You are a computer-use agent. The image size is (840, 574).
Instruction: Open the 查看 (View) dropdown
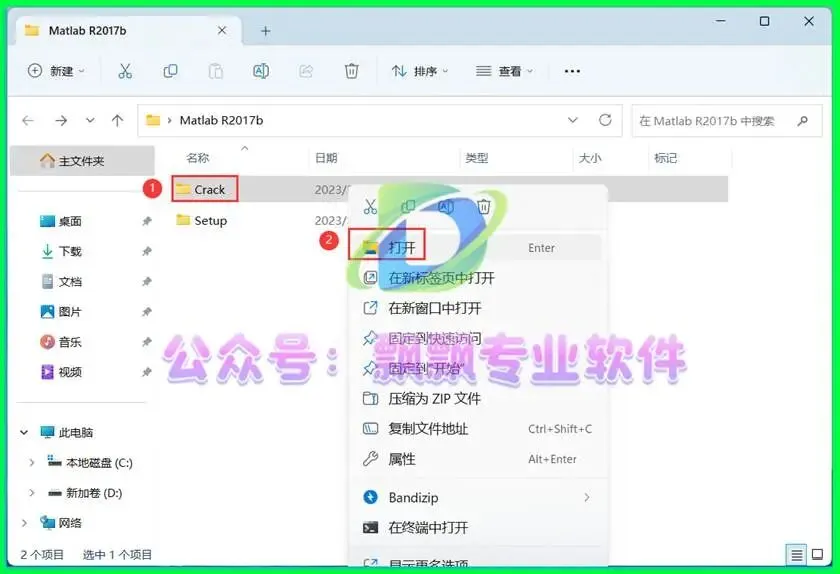point(504,71)
